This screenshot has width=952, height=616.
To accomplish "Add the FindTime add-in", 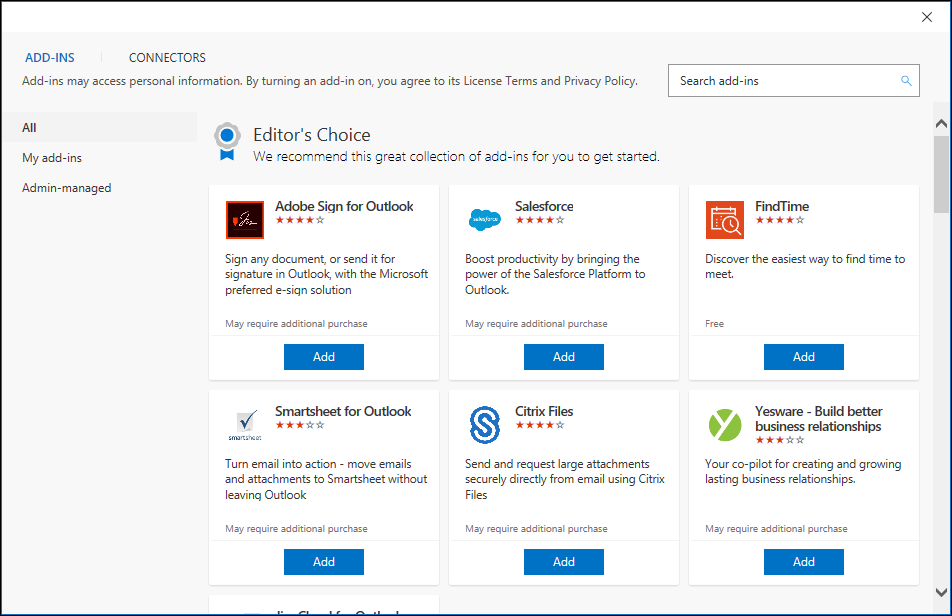I will pyautogui.click(x=804, y=357).
